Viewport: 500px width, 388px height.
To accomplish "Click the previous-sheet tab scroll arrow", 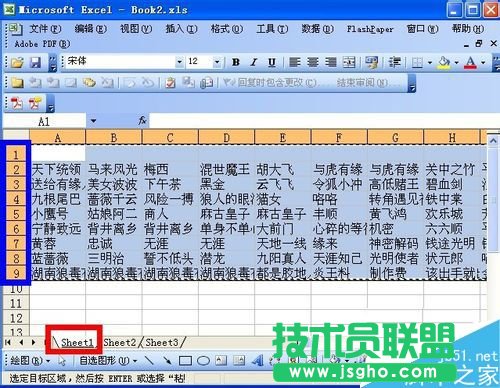I will pyautogui.click(x=21, y=342).
